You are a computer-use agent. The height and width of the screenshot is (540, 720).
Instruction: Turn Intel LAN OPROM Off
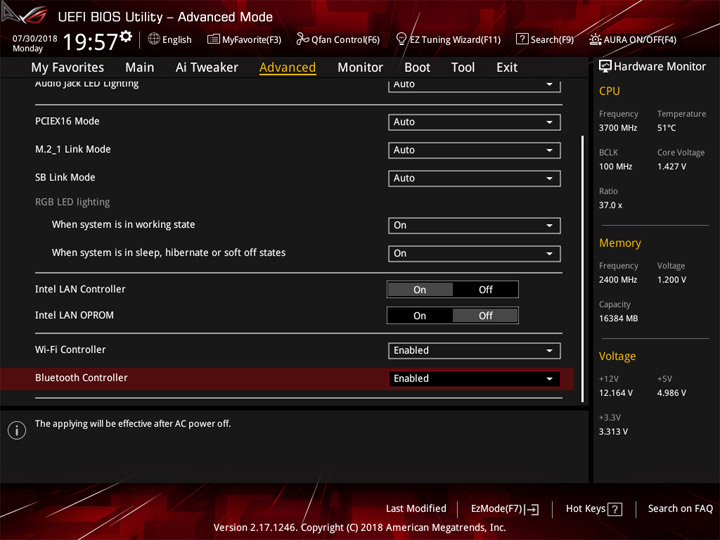point(485,316)
